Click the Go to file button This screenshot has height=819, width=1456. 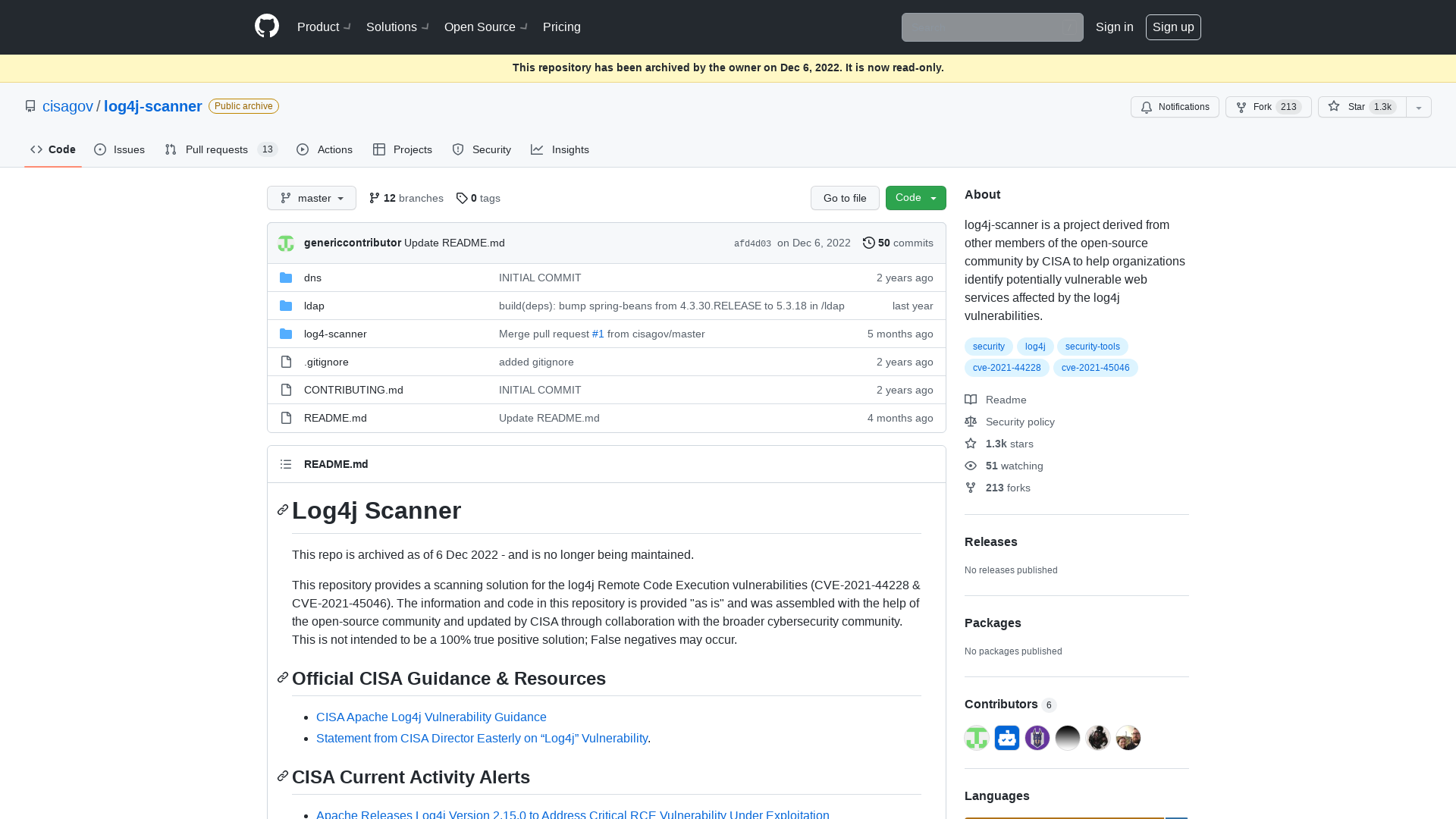coord(845,198)
